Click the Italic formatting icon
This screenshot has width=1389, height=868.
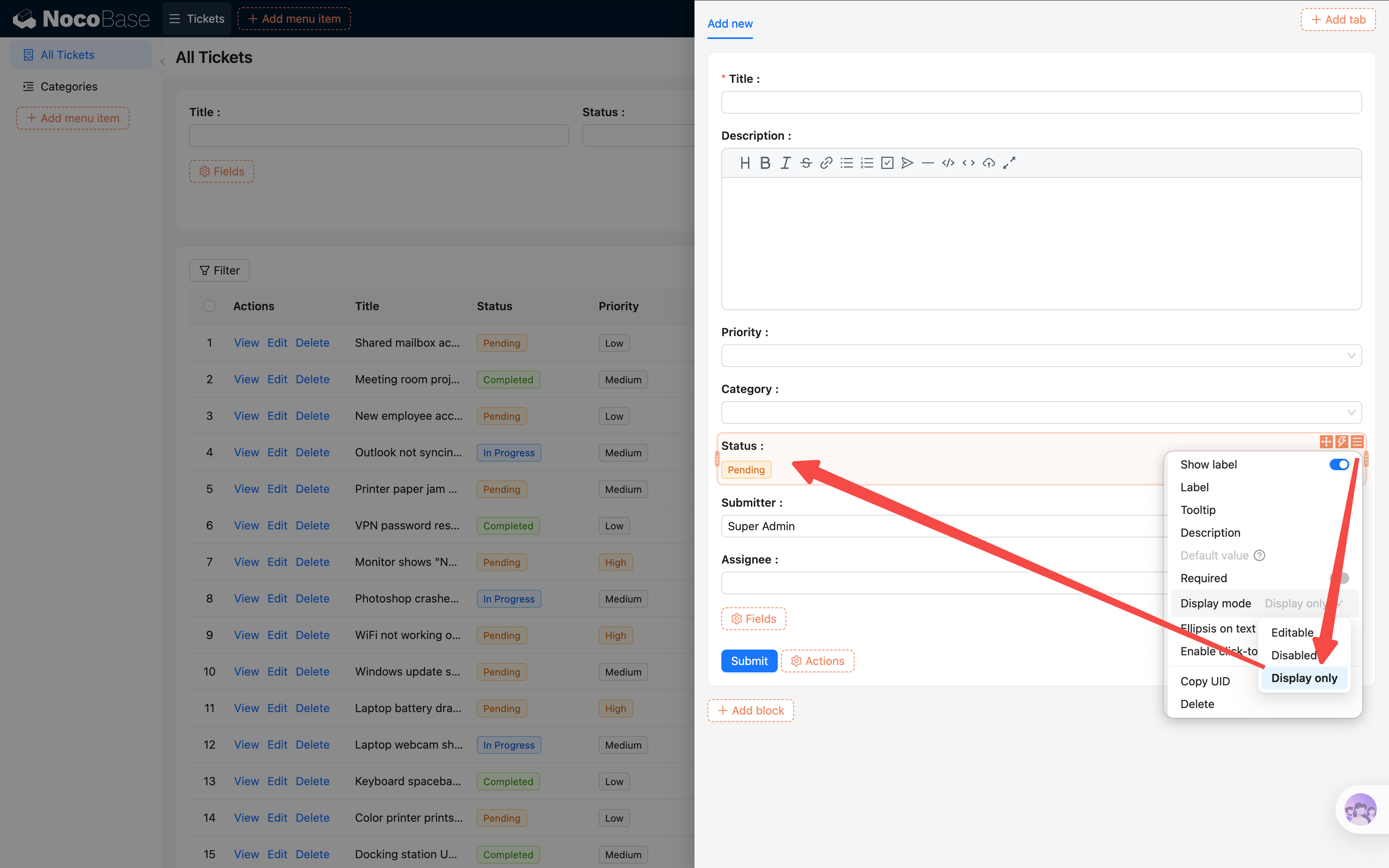coord(785,163)
